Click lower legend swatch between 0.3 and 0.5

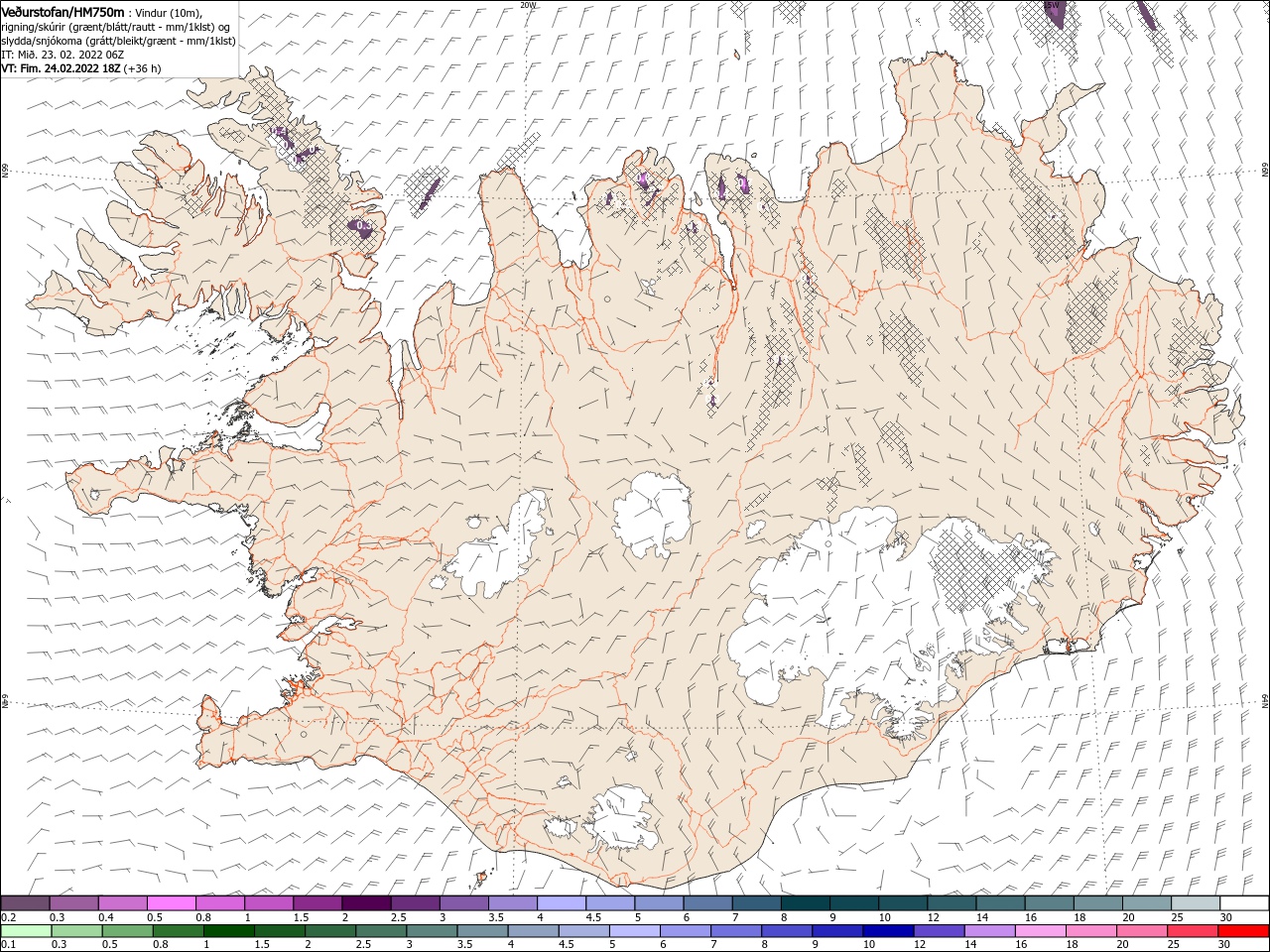[x=76, y=931]
